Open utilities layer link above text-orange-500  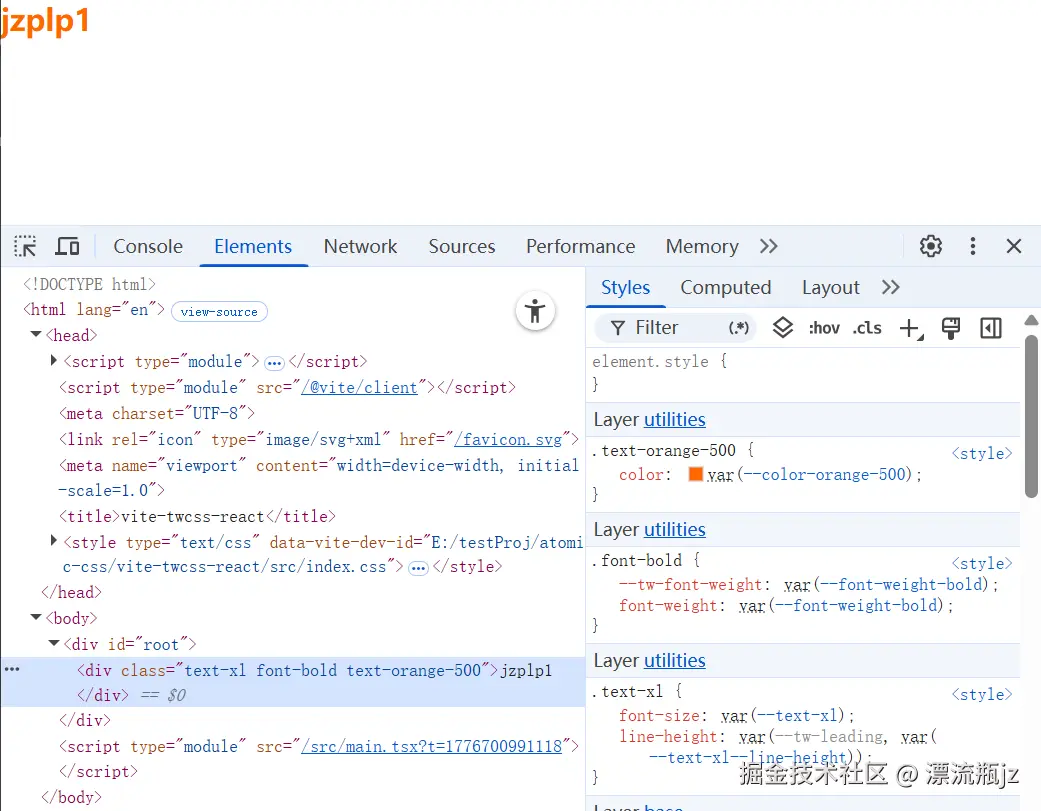675,420
